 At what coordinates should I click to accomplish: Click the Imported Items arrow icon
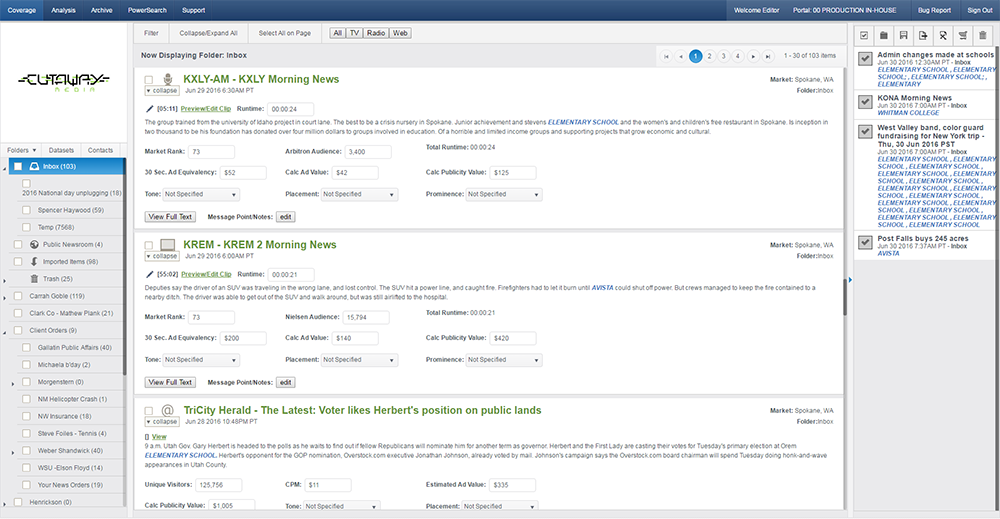pos(34,261)
